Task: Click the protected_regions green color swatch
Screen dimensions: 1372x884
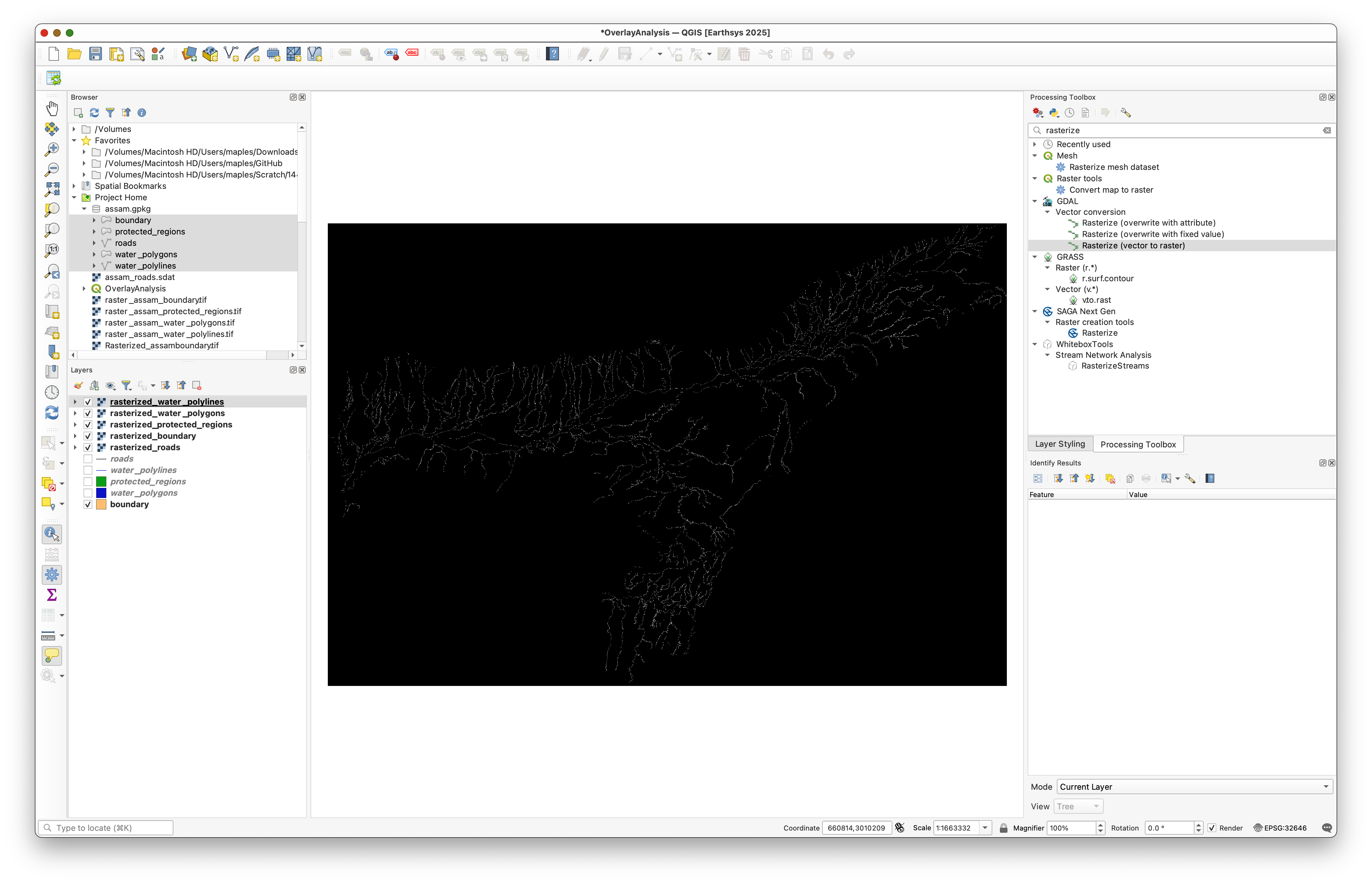Action: tap(101, 482)
